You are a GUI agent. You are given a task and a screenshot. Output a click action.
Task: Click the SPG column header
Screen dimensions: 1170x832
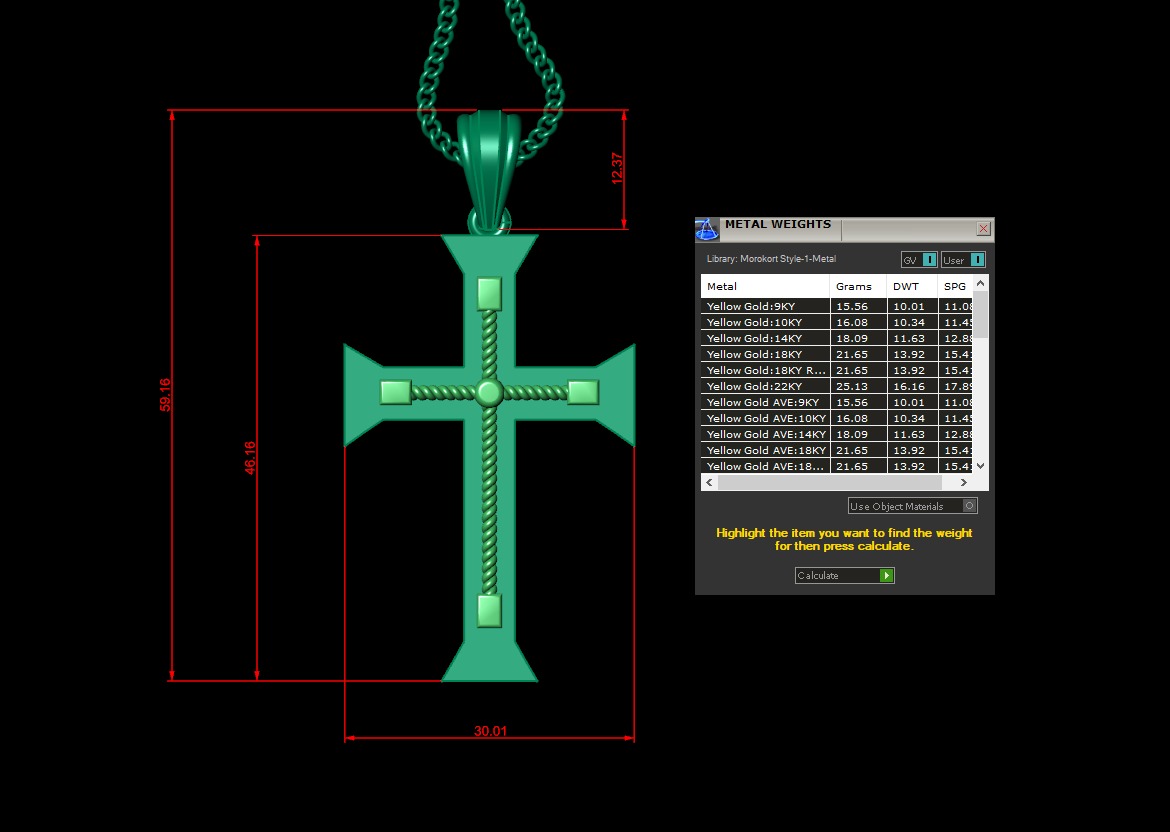point(955,286)
